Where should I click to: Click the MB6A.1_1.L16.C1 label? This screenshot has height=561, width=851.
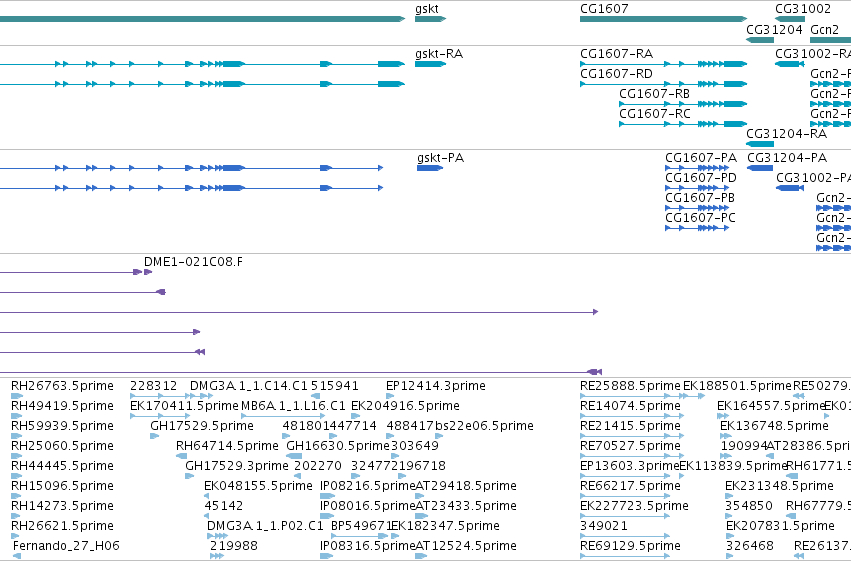click(x=293, y=406)
